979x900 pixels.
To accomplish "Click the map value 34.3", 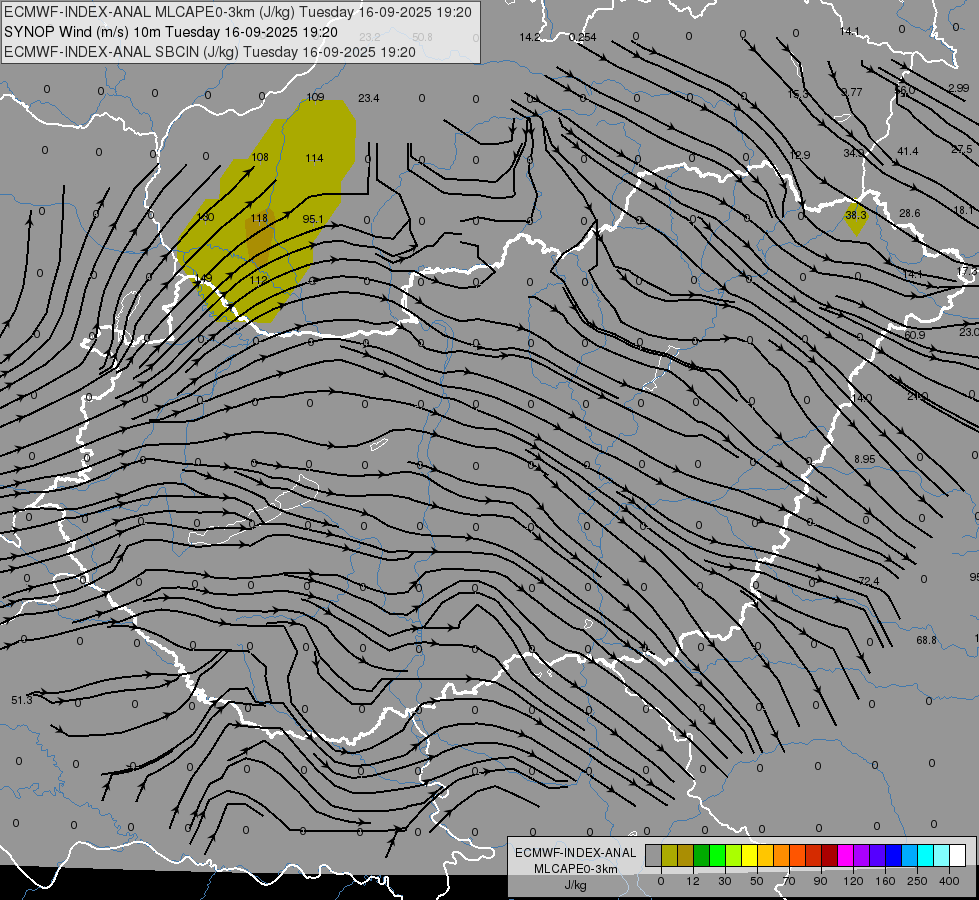I will (x=854, y=153).
